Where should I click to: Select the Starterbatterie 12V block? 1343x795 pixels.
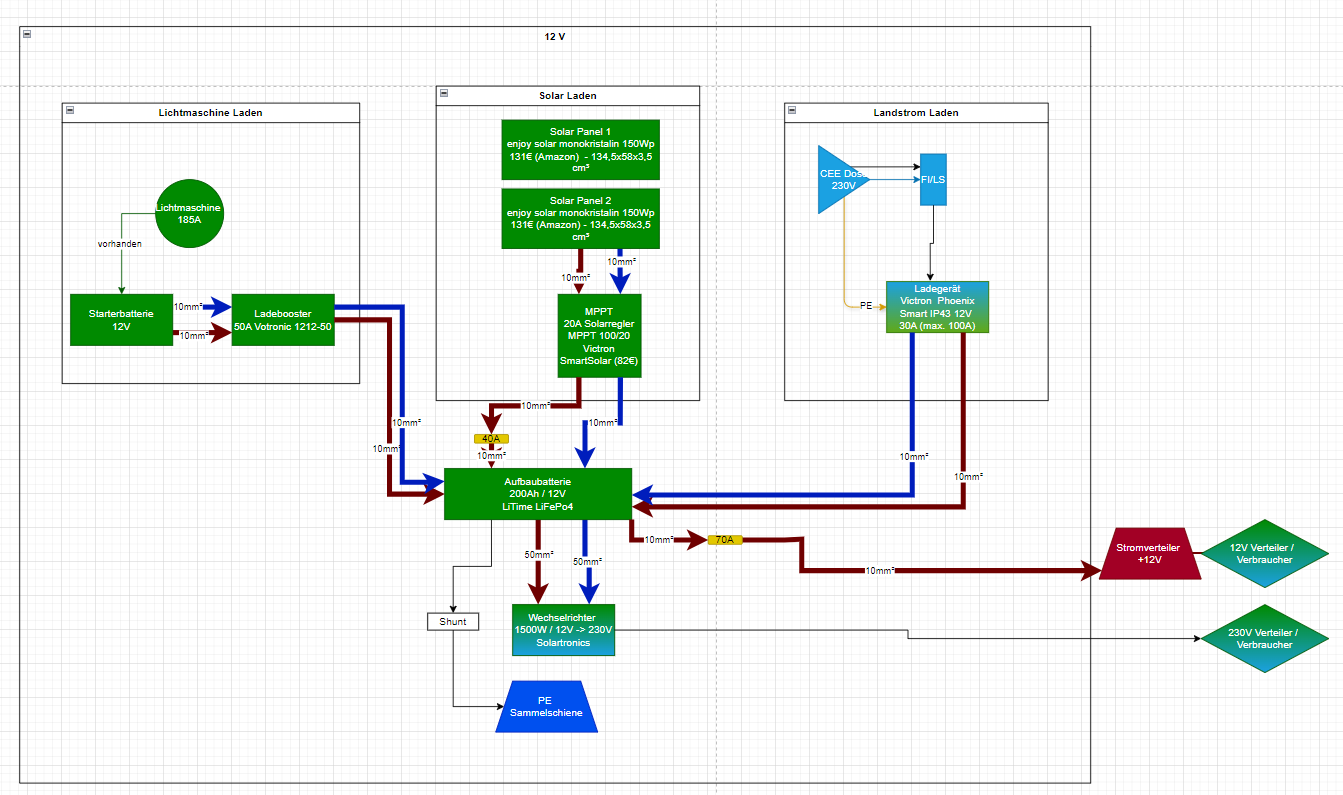(x=121, y=320)
